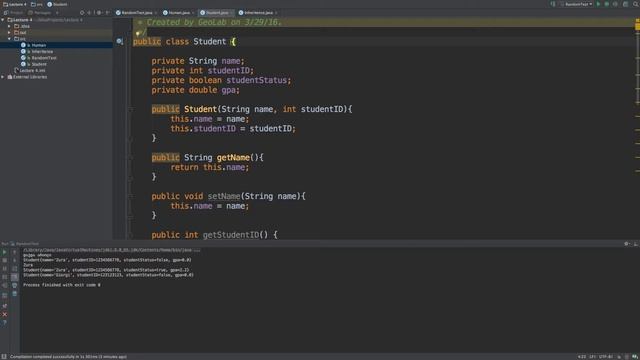640x360 pixels.
Task: Click the Clear All trash icon in Run console
Action: click(15, 293)
